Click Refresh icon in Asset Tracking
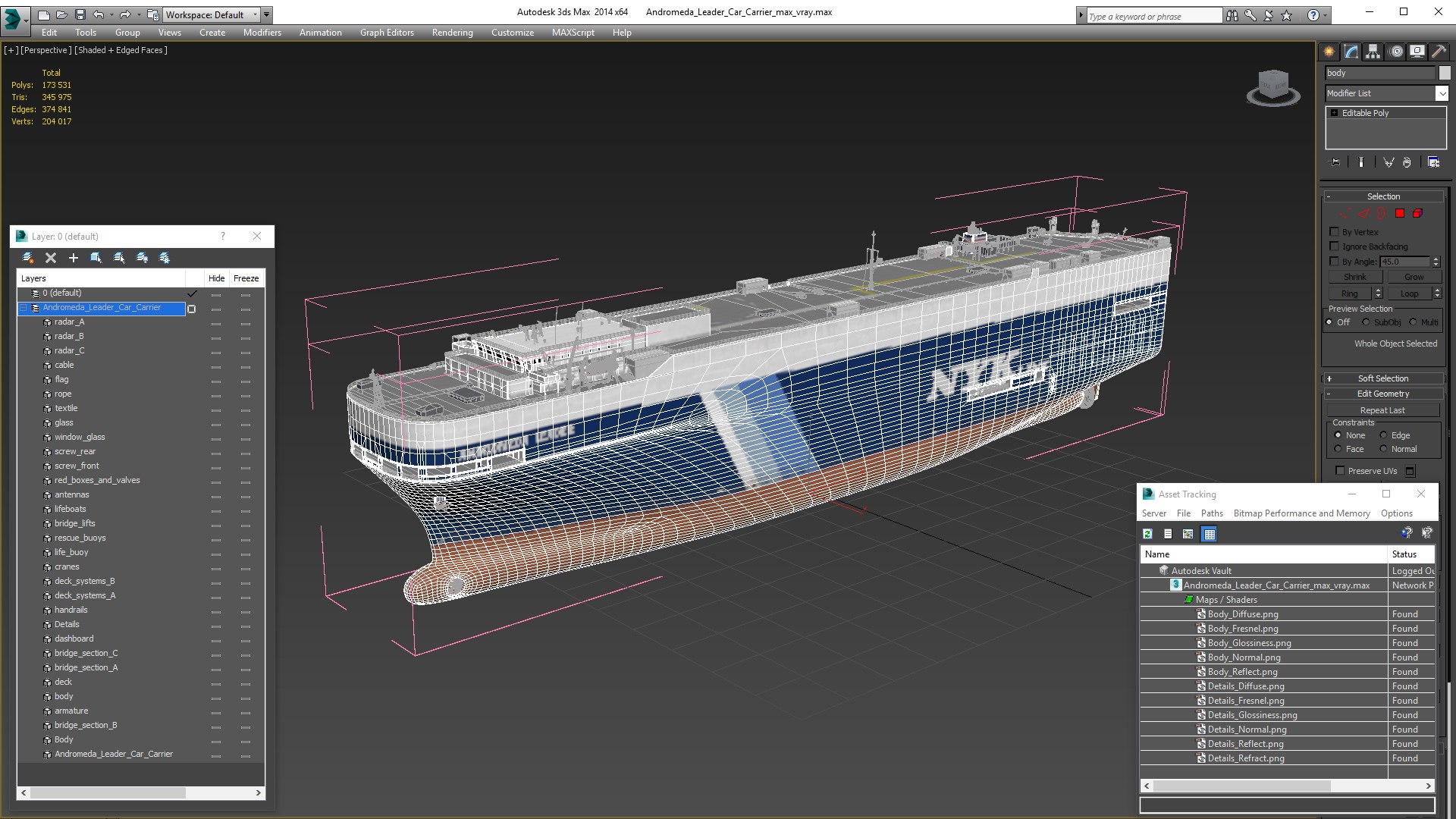Screen dimensions: 1456x819 [x=1147, y=534]
